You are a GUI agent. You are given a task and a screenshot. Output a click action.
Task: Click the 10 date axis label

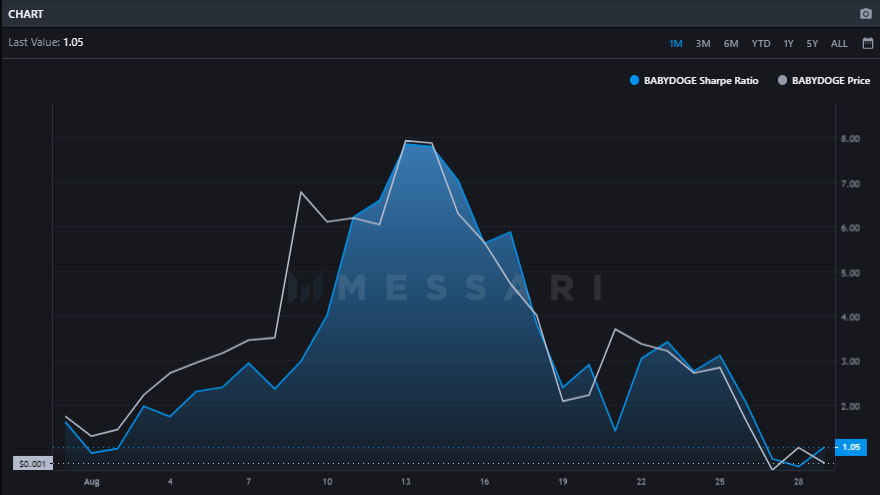(327, 482)
